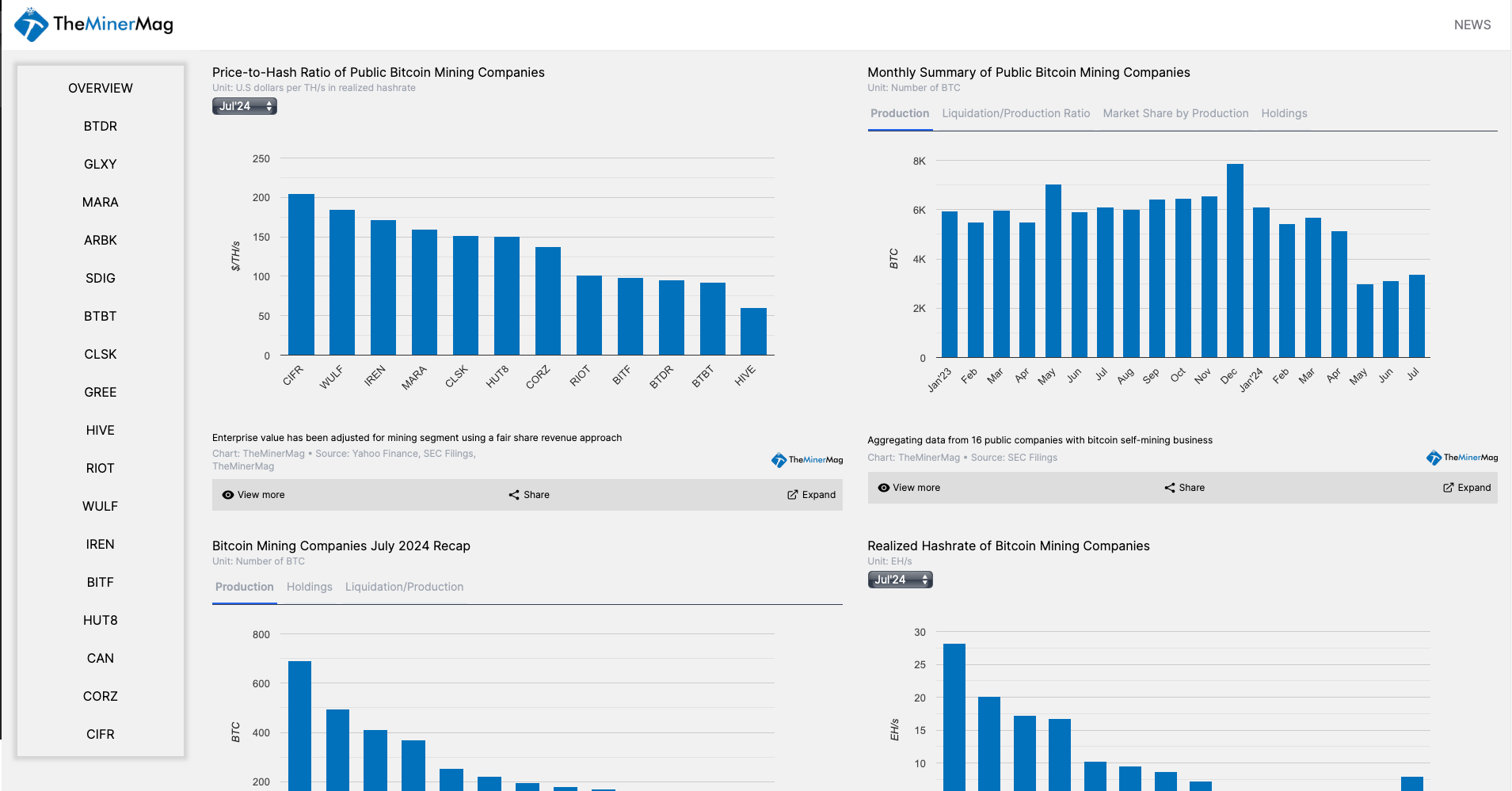The height and width of the screenshot is (791, 1512).
Task: Select MARA from the ticker sidebar
Action: (100, 202)
